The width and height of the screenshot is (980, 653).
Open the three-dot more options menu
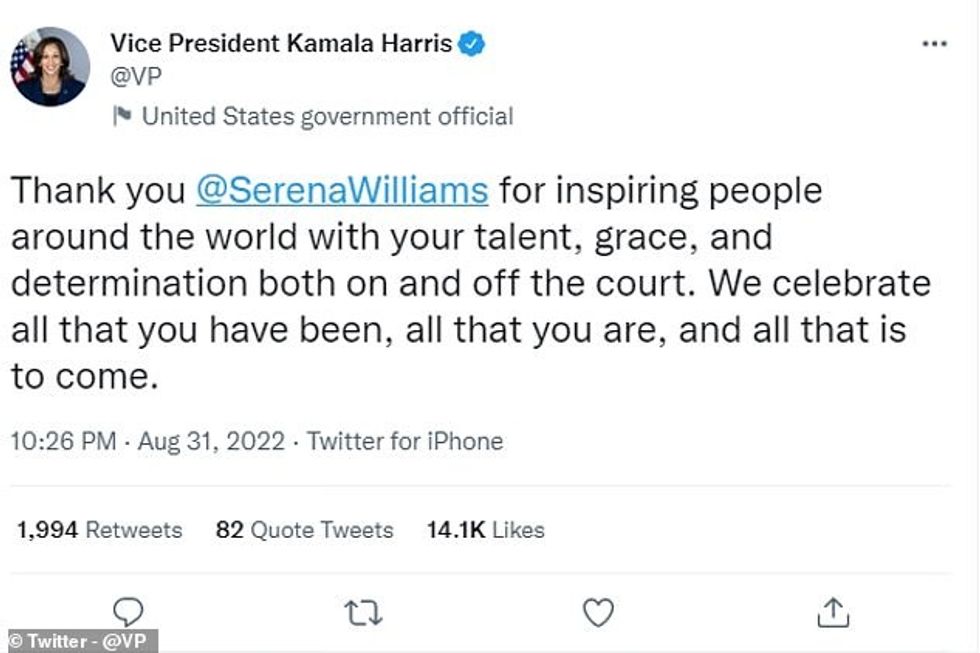(x=933, y=44)
